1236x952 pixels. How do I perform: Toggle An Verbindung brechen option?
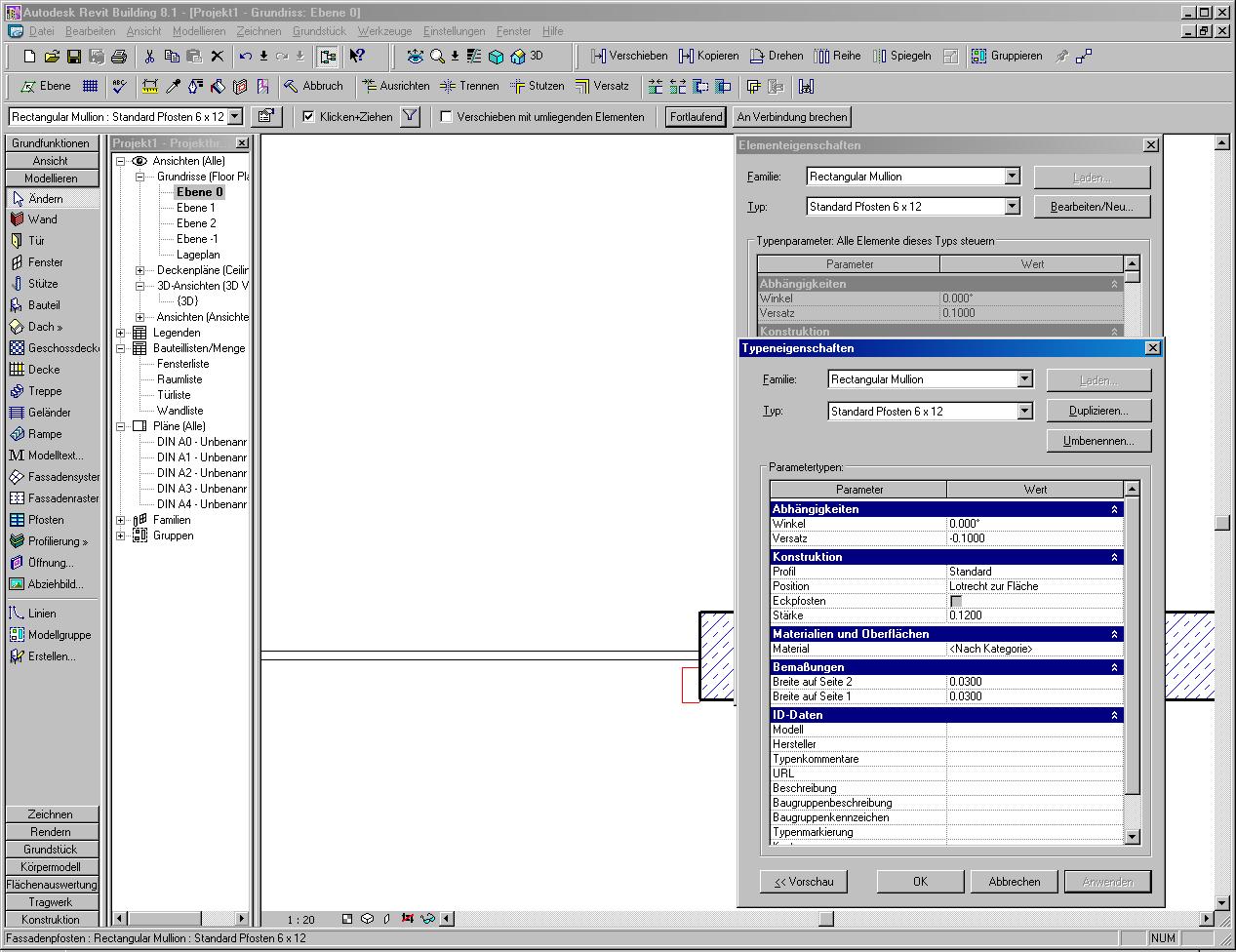(792, 117)
